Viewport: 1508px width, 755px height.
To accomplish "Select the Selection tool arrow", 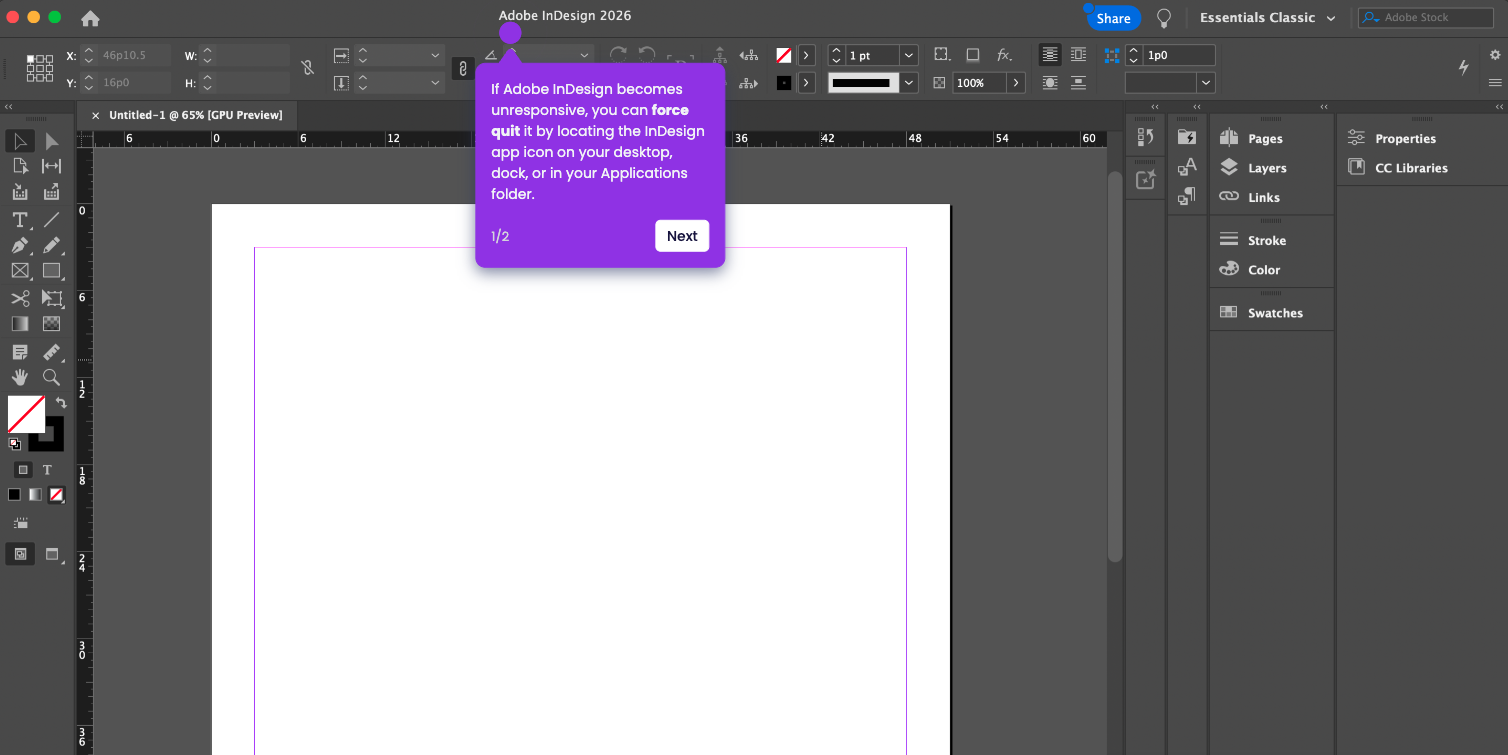I will point(20,141).
